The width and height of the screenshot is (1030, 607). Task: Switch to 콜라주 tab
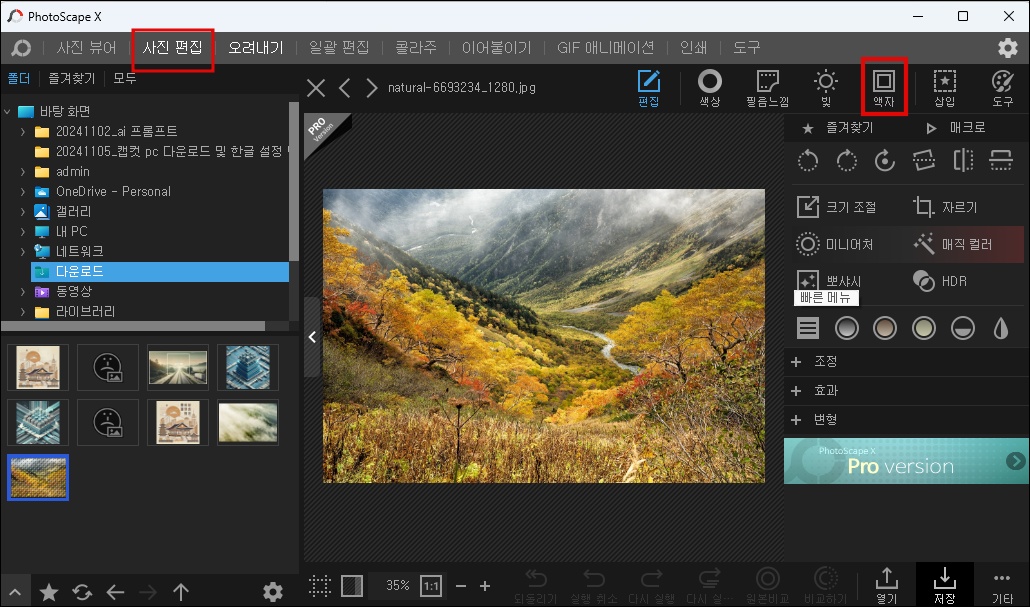pyautogui.click(x=416, y=47)
